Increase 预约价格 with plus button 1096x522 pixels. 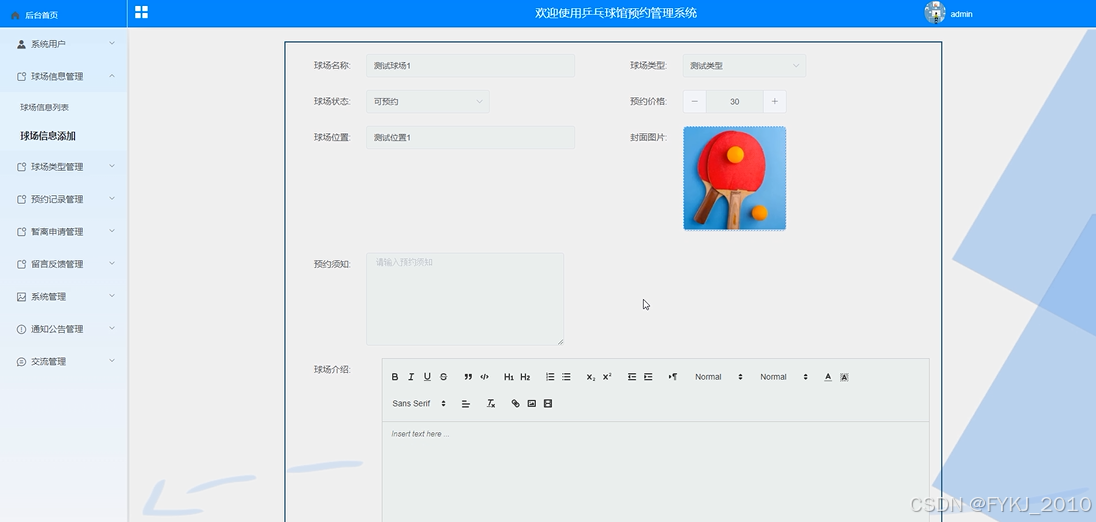point(774,101)
